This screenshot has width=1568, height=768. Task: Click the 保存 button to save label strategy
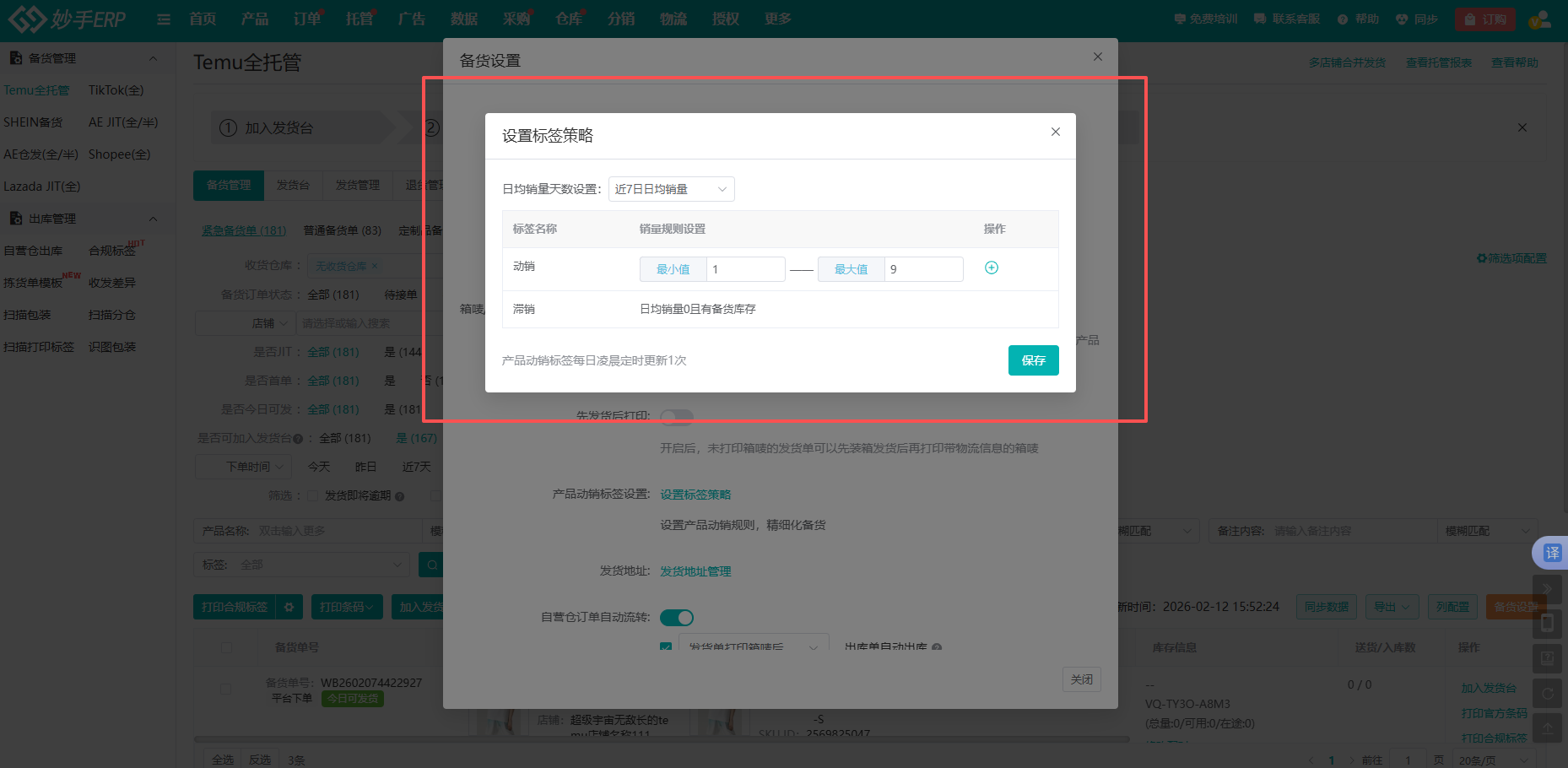[1033, 360]
